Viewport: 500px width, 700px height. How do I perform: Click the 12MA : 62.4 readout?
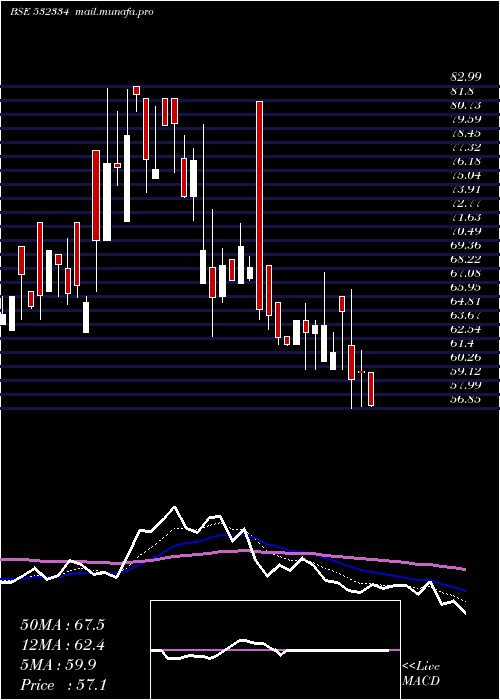[62, 645]
